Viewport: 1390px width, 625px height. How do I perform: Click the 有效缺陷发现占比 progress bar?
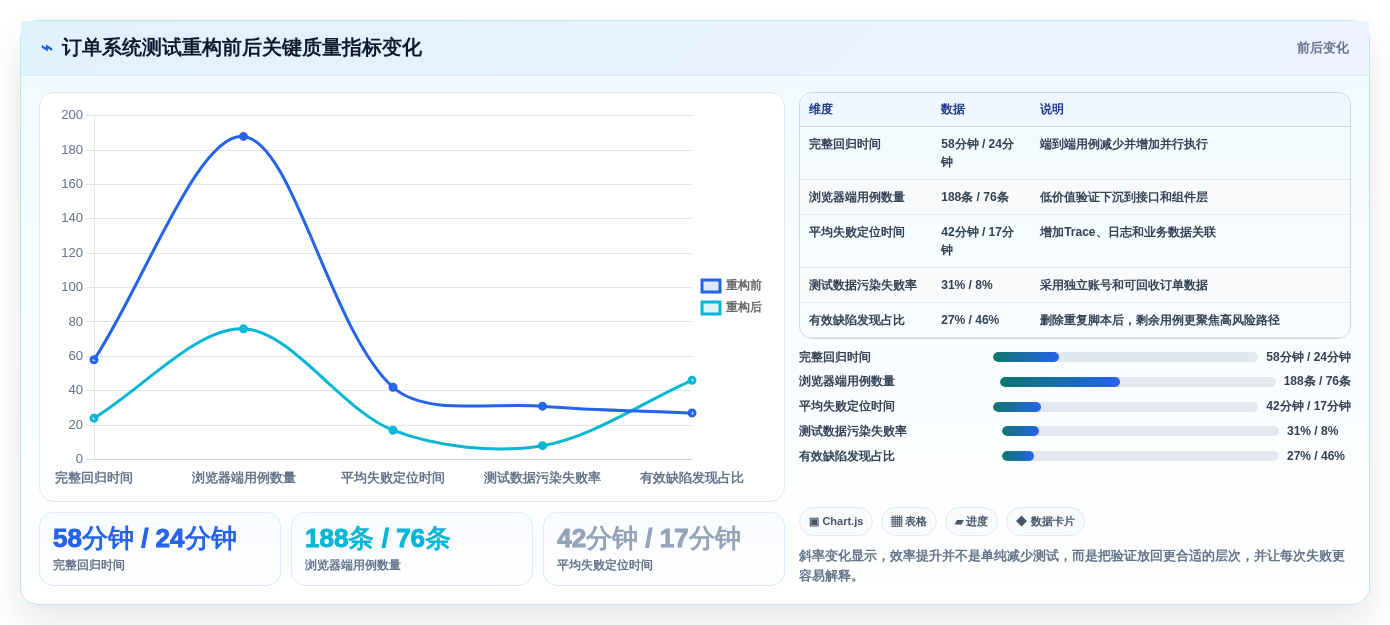click(1140, 456)
